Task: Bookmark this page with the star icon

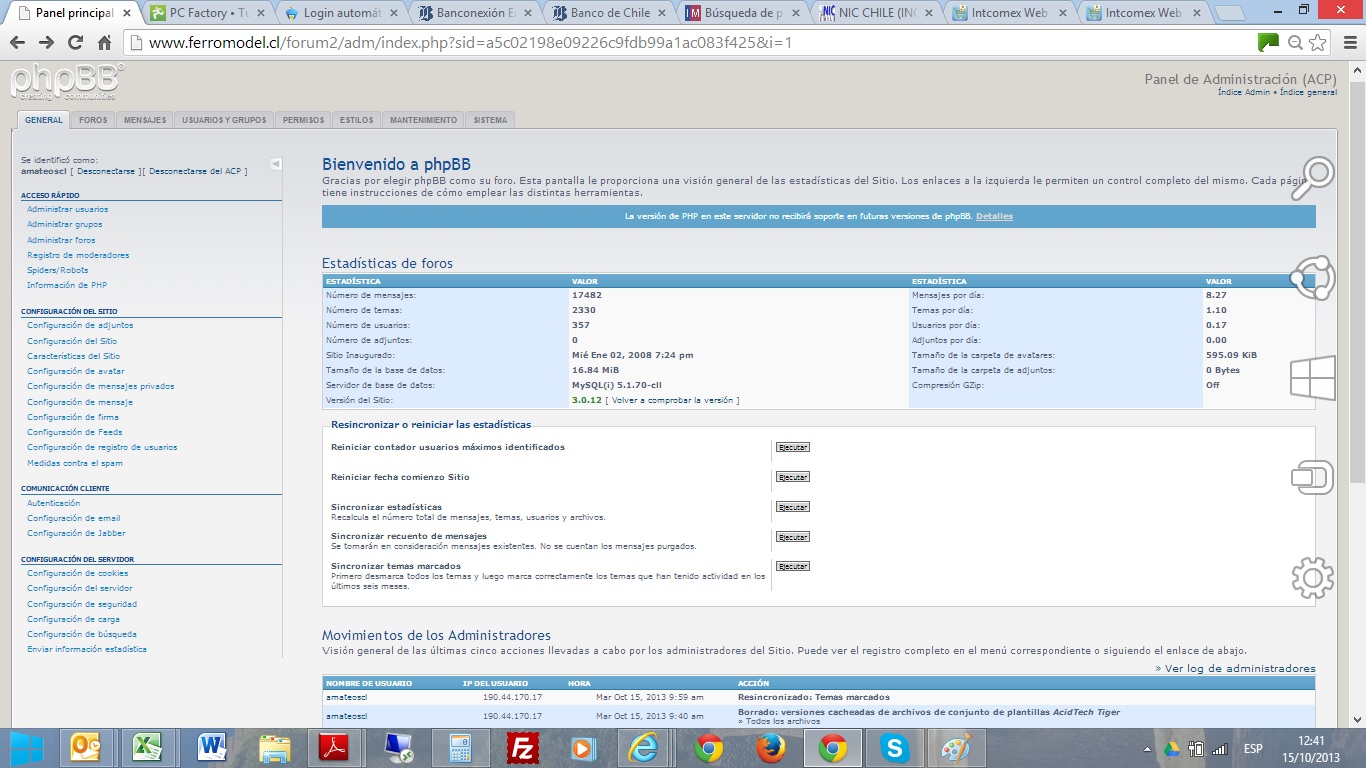Action: 1318,42
